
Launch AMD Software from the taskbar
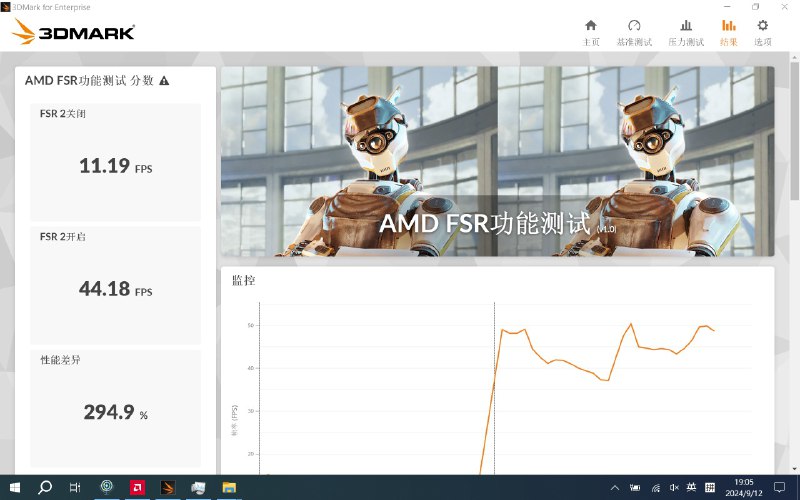tap(137, 487)
